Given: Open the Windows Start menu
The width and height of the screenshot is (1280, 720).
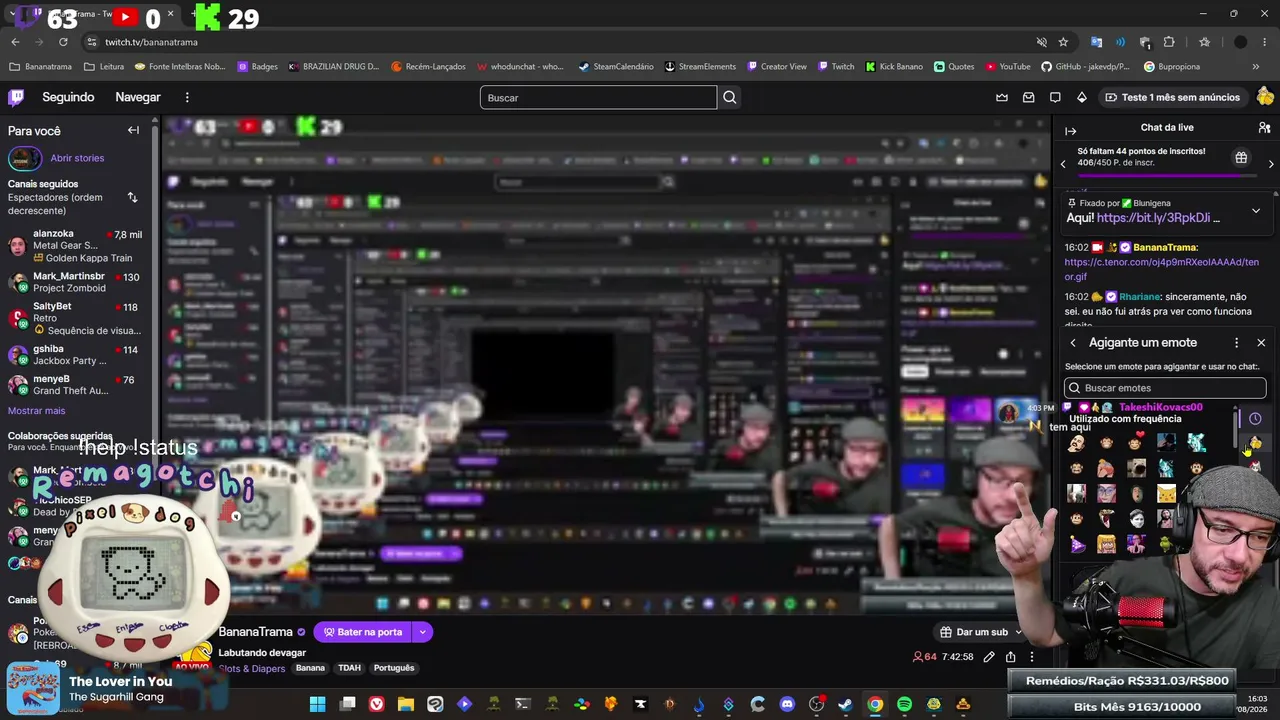Looking at the screenshot, I should tap(317, 705).
